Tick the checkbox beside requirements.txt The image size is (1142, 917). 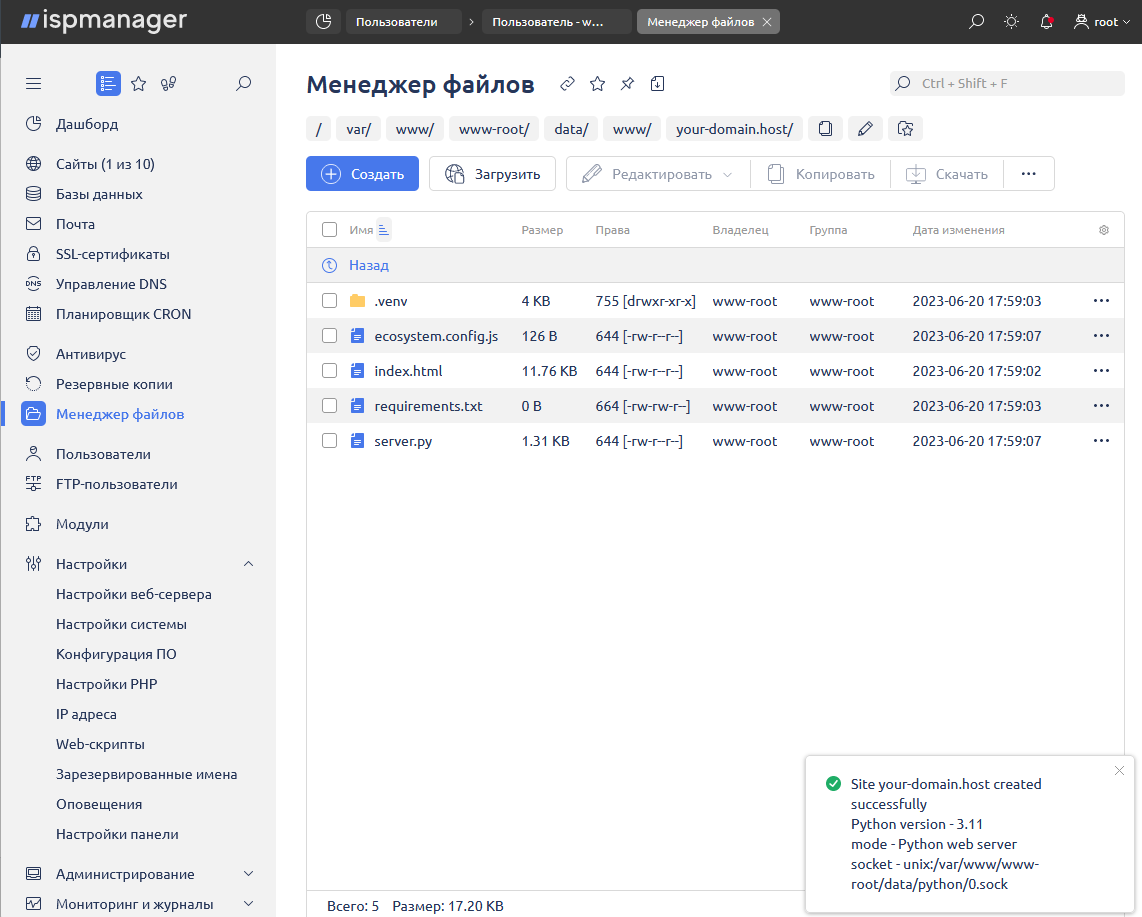pyautogui.click(x=329, y=405)
